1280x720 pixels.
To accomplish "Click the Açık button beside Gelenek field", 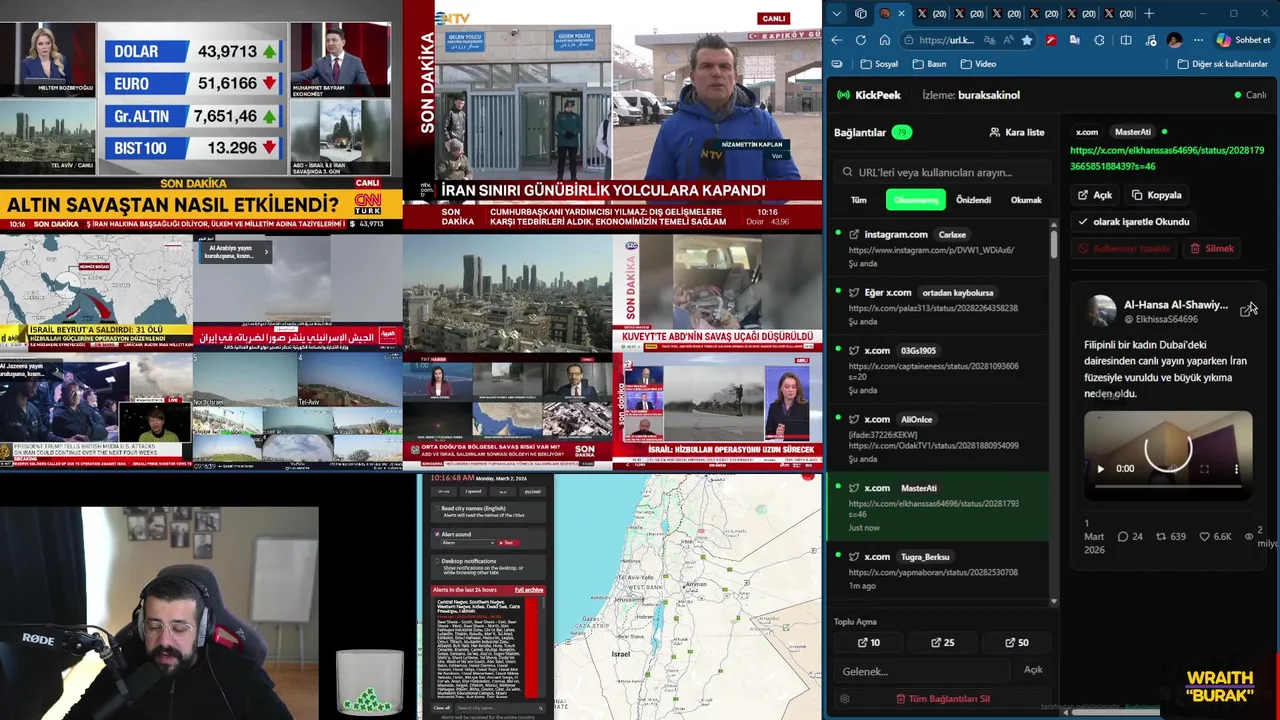I will point(1033,670).
